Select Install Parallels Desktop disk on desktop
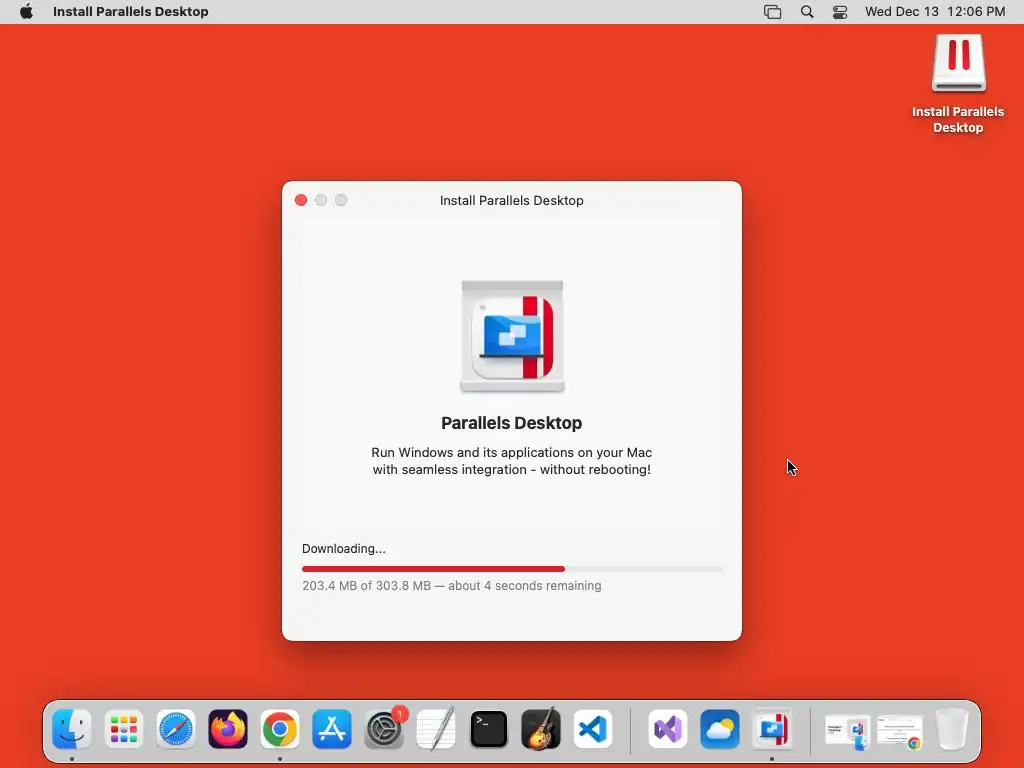Viewport: 1024px width, 768px height. 958,84
